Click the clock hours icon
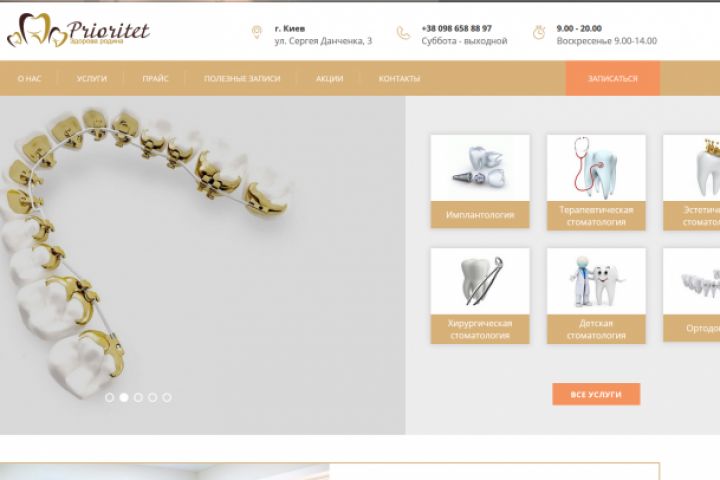The image size is (720, 480). [539, 33]
